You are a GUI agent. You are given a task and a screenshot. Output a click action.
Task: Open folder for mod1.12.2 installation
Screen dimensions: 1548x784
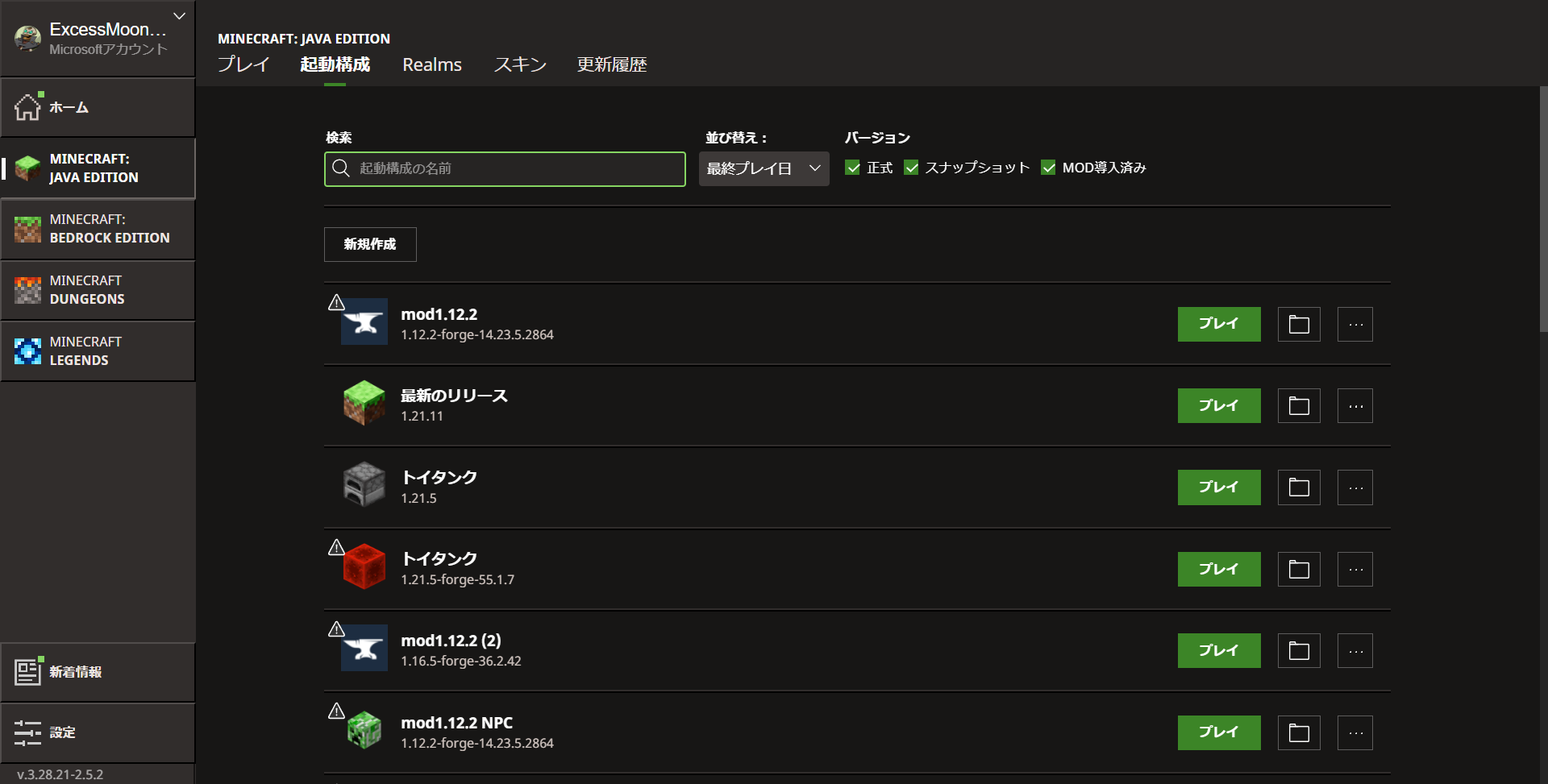click(x=1298, y=325)
